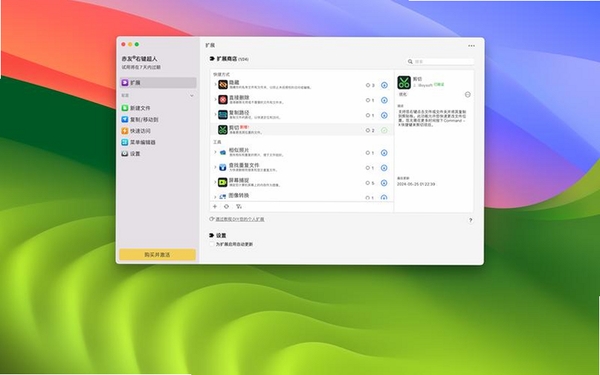Select the 屏幕捕捉 extension title
The width and height of the screenshot is (600, 375).
click(x=239, y=180)
